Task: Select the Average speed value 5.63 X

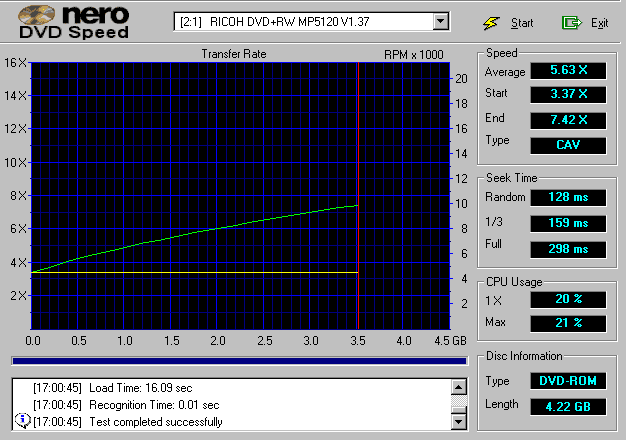Action: [x=568, y=71]
